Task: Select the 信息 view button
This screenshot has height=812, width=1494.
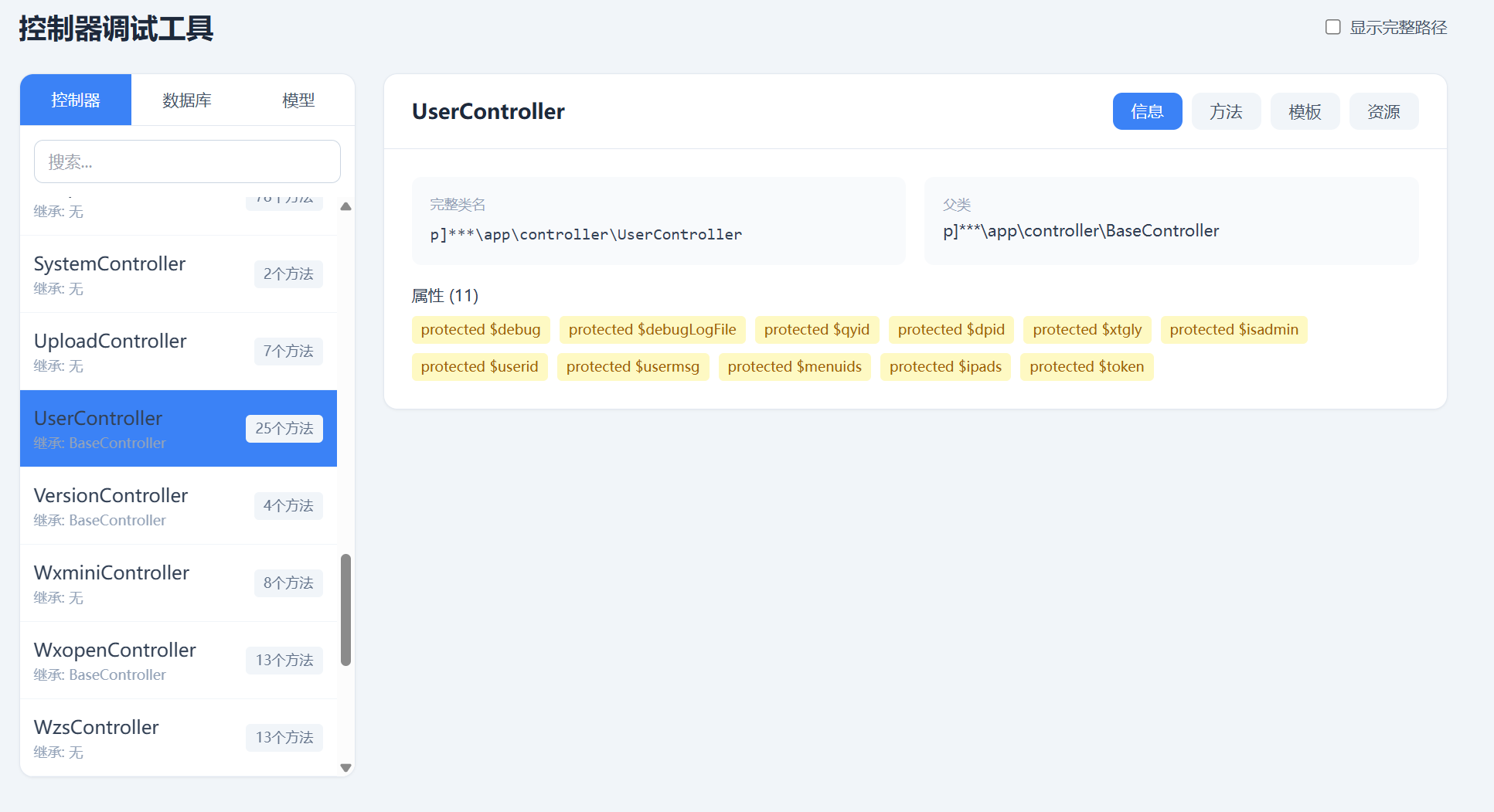Action: coord(1147,111)
